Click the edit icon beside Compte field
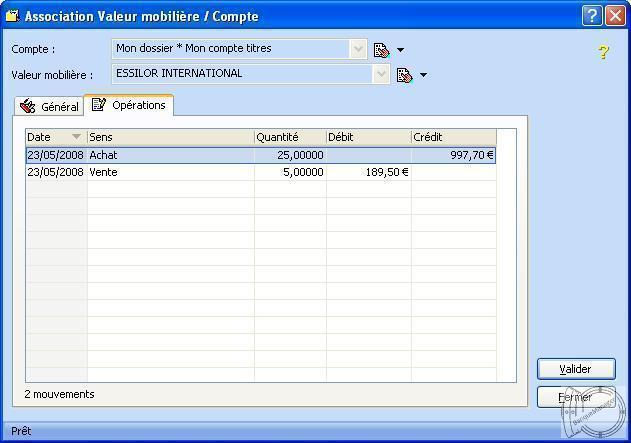Image resolution: width=631 pixels, height=443 pixels. pyautogui.click(x=381, y=49)
